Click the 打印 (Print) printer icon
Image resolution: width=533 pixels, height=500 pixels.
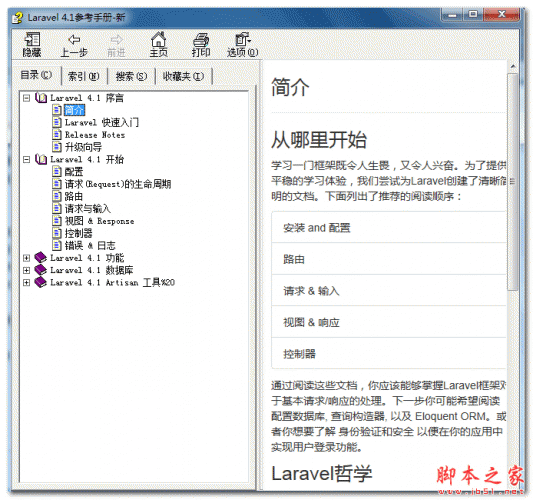(201, 39)
